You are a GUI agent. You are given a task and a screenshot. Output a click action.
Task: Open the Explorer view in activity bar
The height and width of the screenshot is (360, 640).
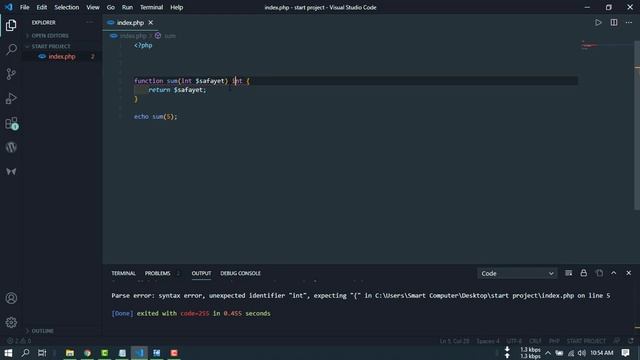pos(11,25)
